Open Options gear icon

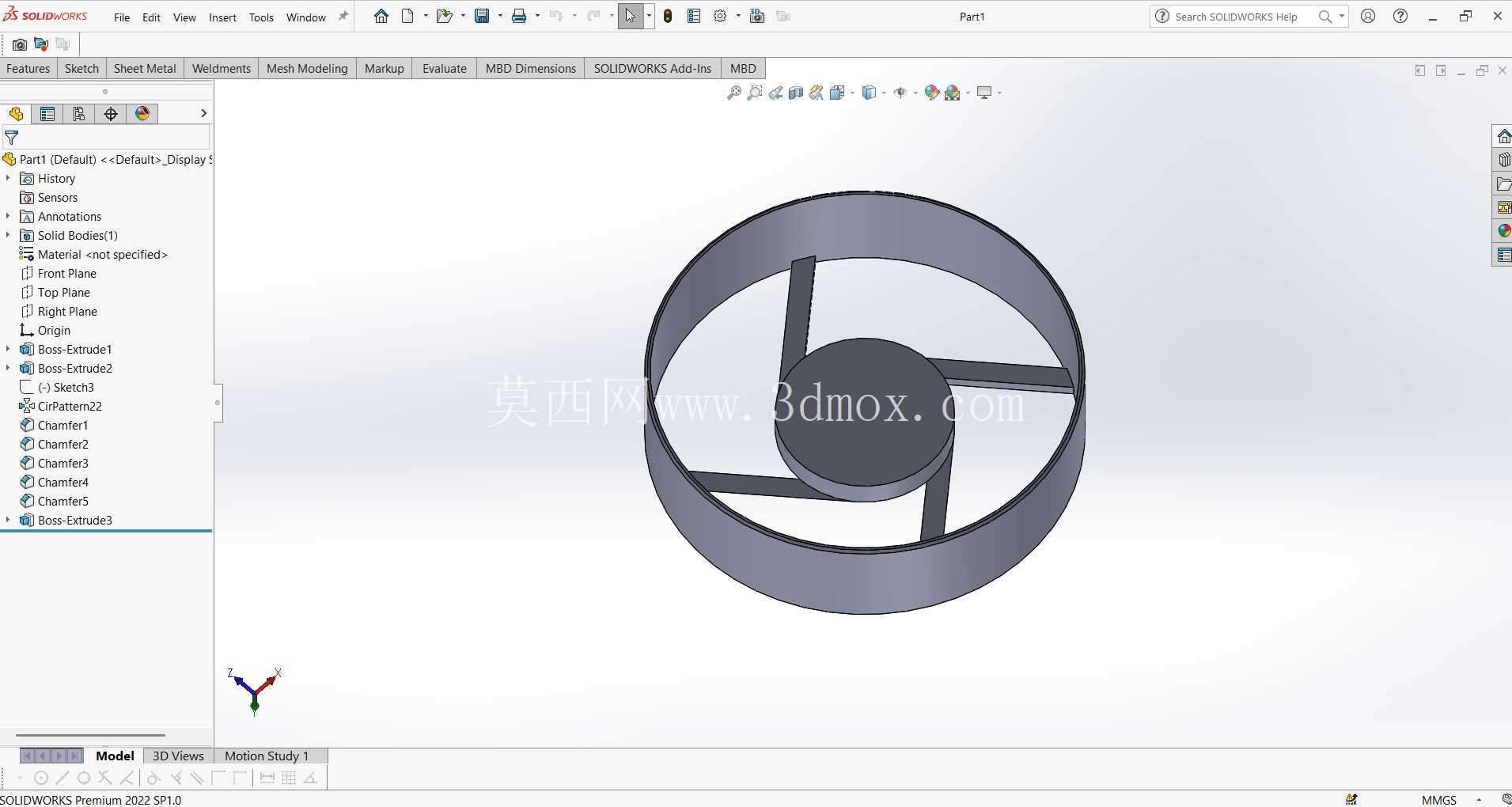(x=720, y=16)
